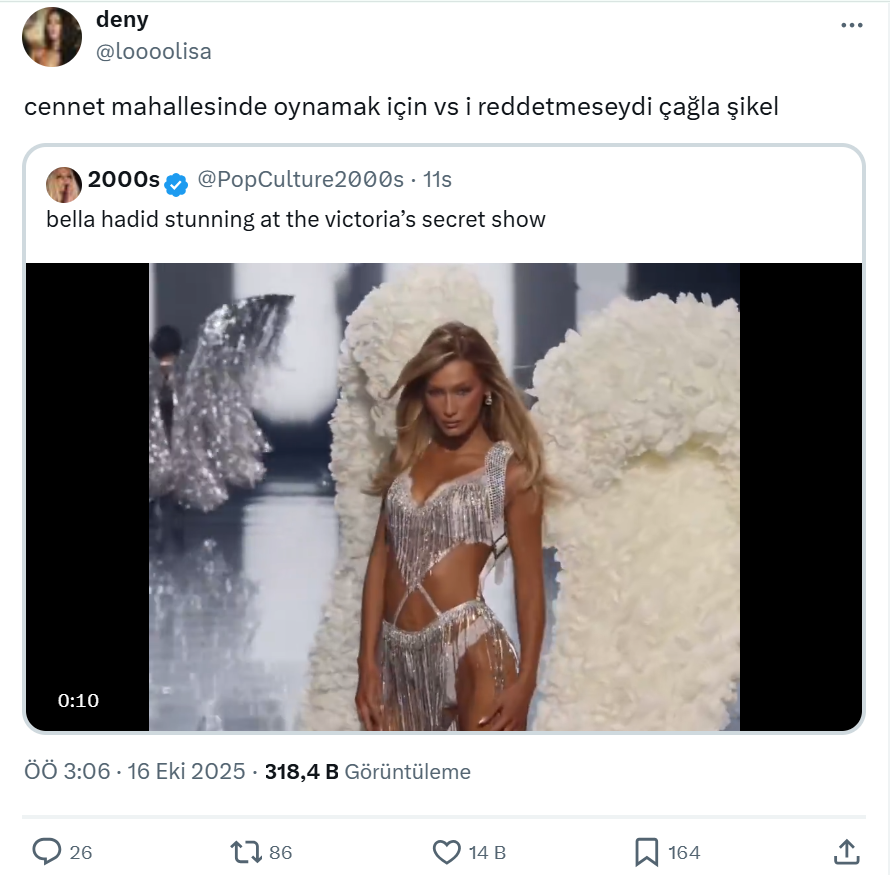Viewport: 890px width, 875px height.
Task: Open deny's profile avatar picture
Action: tap(52, 37)
